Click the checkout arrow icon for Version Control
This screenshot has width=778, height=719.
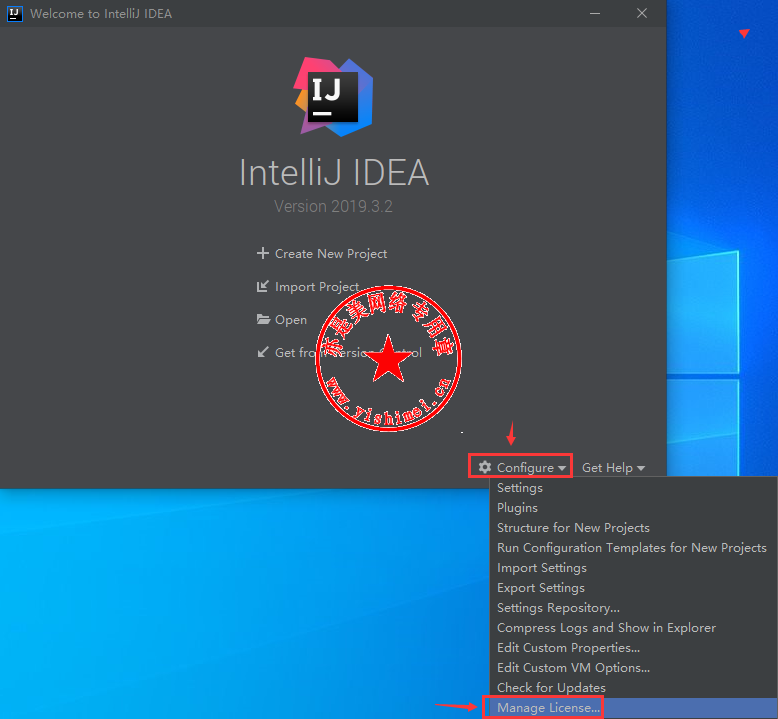pyautogui.click(x=262, y=352)
